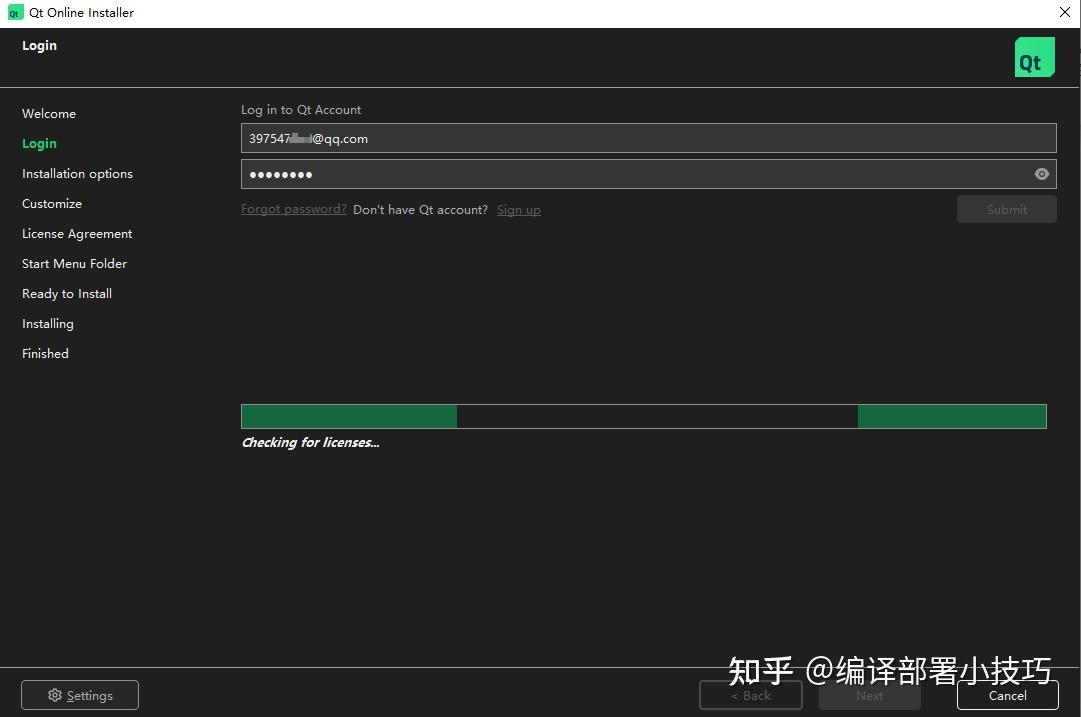Select the Login step in sidebar
The height and width of the screenshot is (717, 1081).
[x=39, y=143]
